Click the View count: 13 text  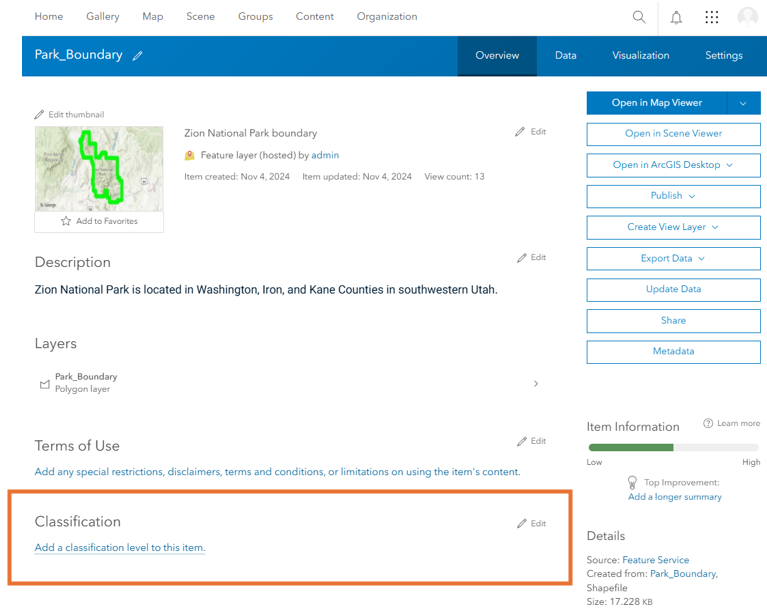pos(454,177)
